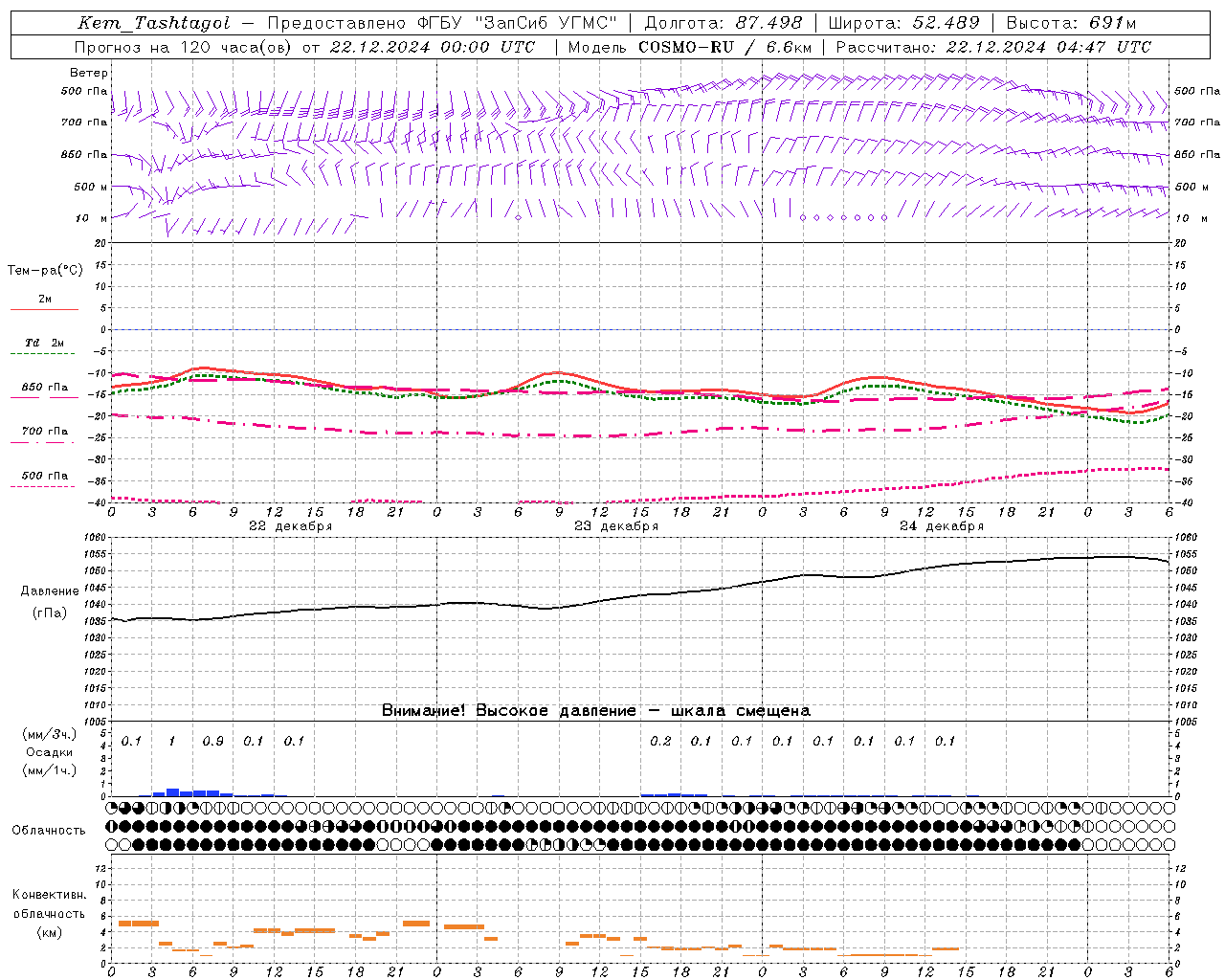Click the 0.9 three-hour precipitation value
1225x980 pixels.
pyautogui.click(x=212, y=742)
